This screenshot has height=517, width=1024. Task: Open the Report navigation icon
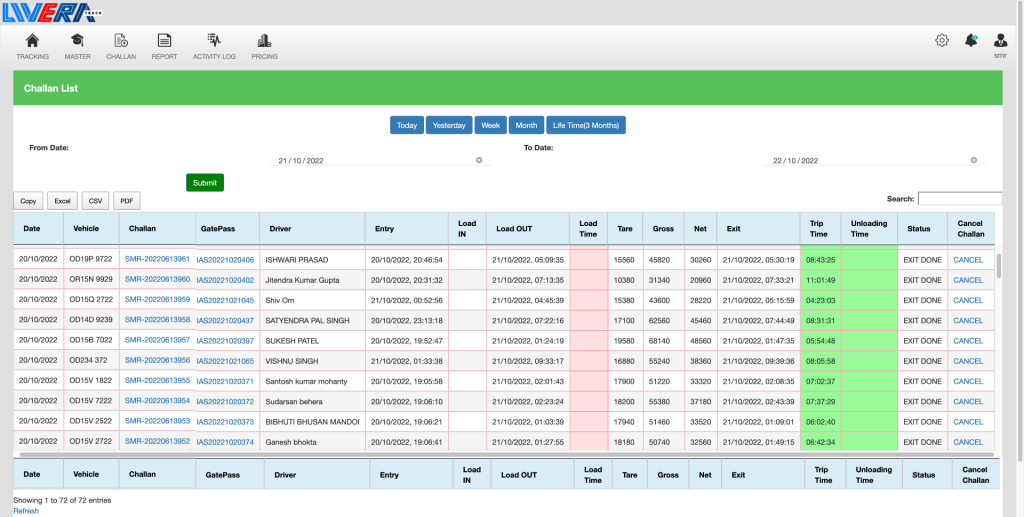[x=164, y=41]
